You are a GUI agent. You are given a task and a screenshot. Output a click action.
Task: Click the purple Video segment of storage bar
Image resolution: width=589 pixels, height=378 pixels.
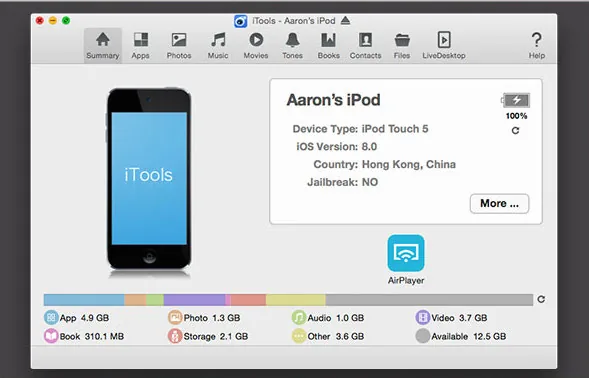pyautogui.click(x=195, y=299)
